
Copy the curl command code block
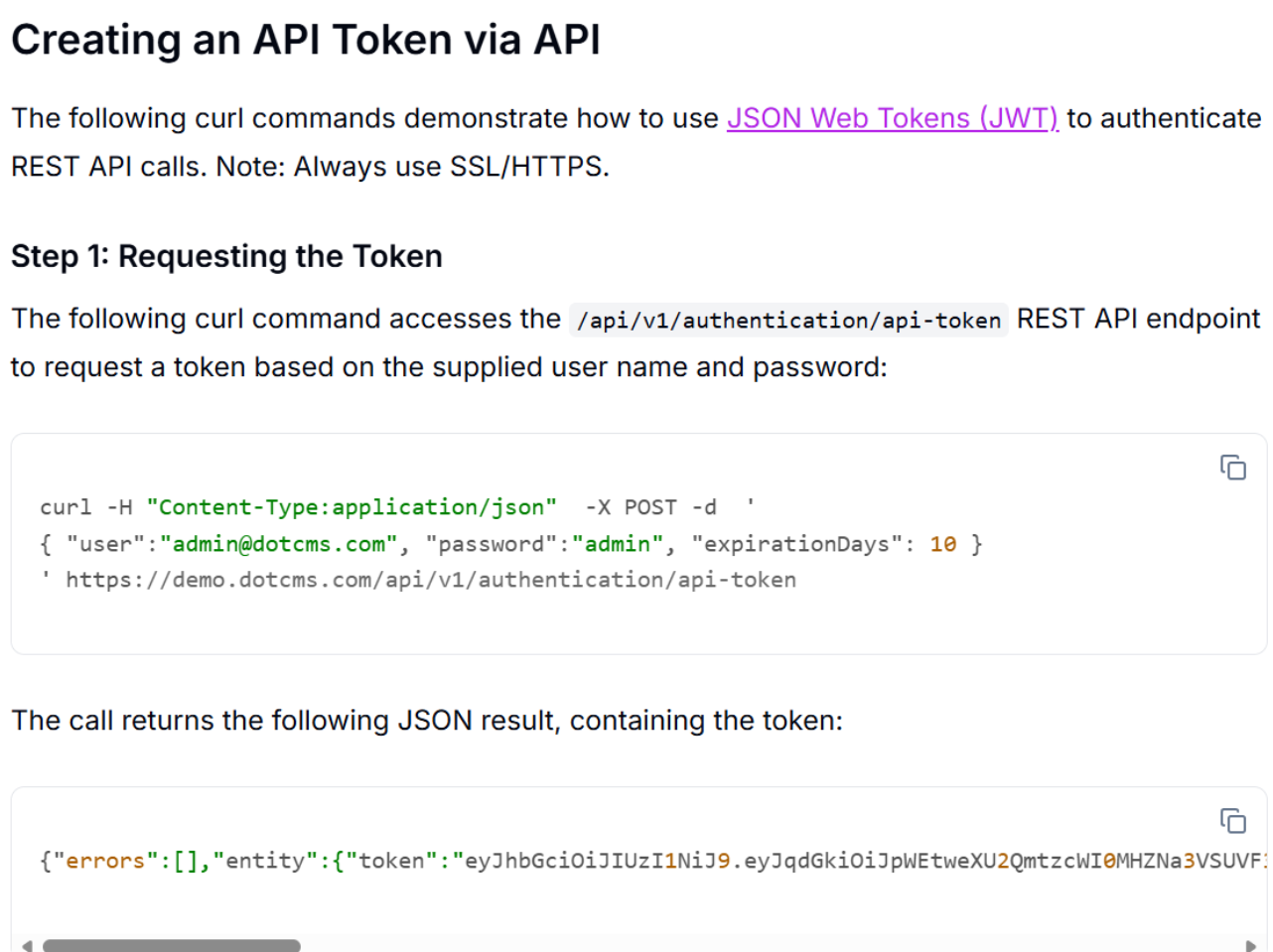click(1232, 467)
